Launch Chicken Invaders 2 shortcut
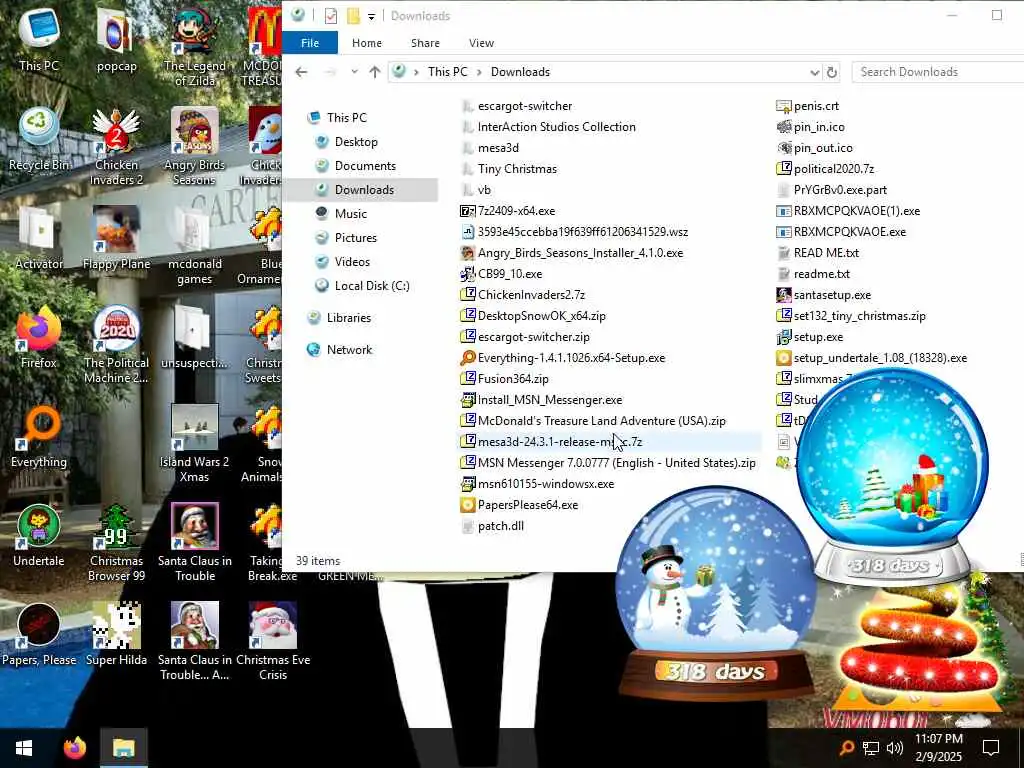This screenshot has width=1024, height=768. pos(116,146)
